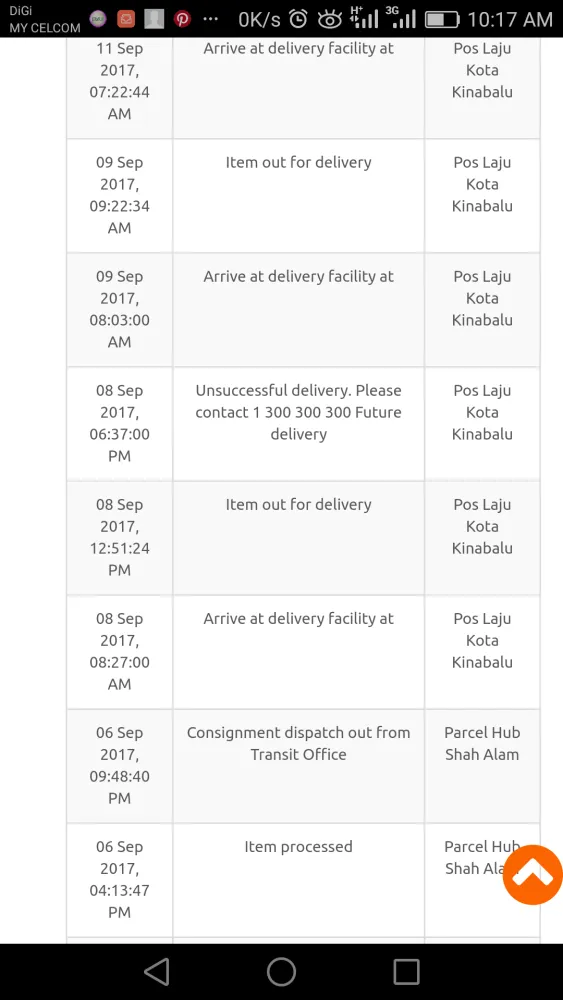Tap the 08 Sep 08:27:00 AM arrival row
The height and width of the screenshot is (1000, 563).
[x=303, y=652]
